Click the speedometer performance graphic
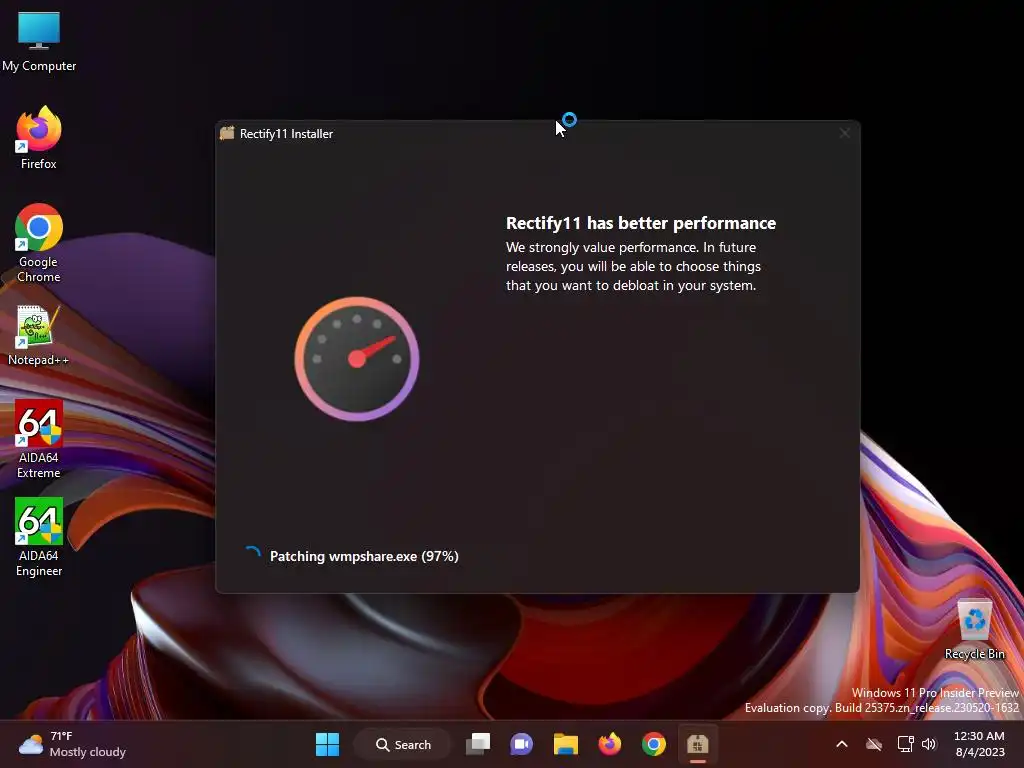This screenshot has height=768, width=1024. 357,359
